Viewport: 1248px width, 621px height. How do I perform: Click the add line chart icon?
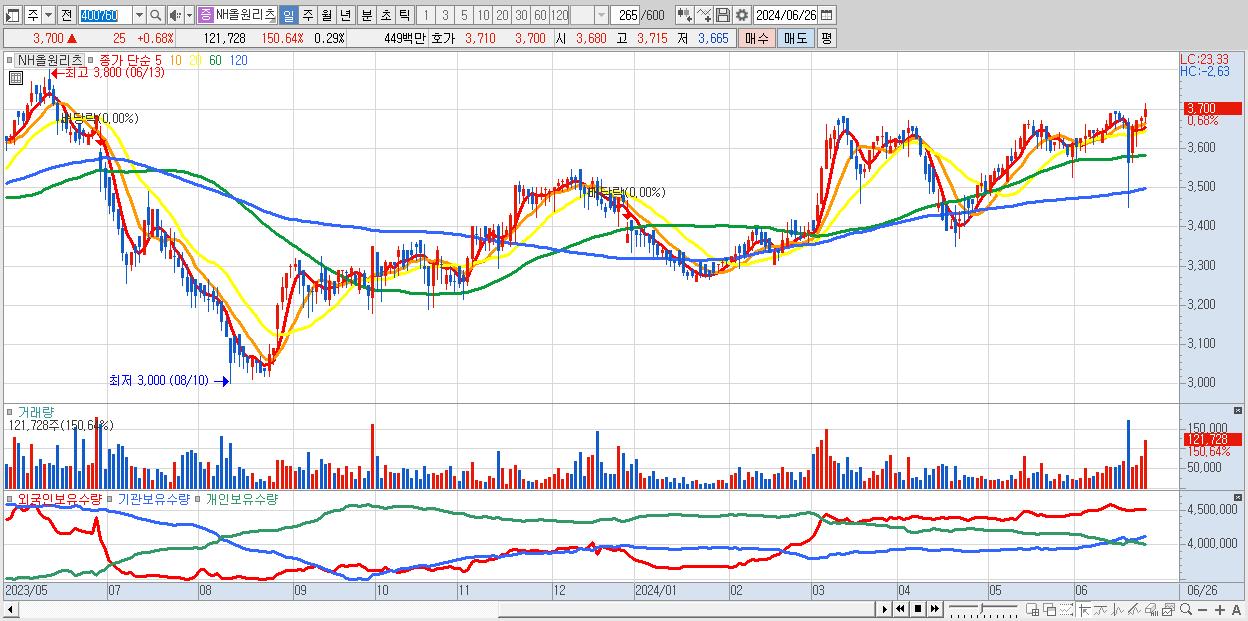tap(704, 15)
